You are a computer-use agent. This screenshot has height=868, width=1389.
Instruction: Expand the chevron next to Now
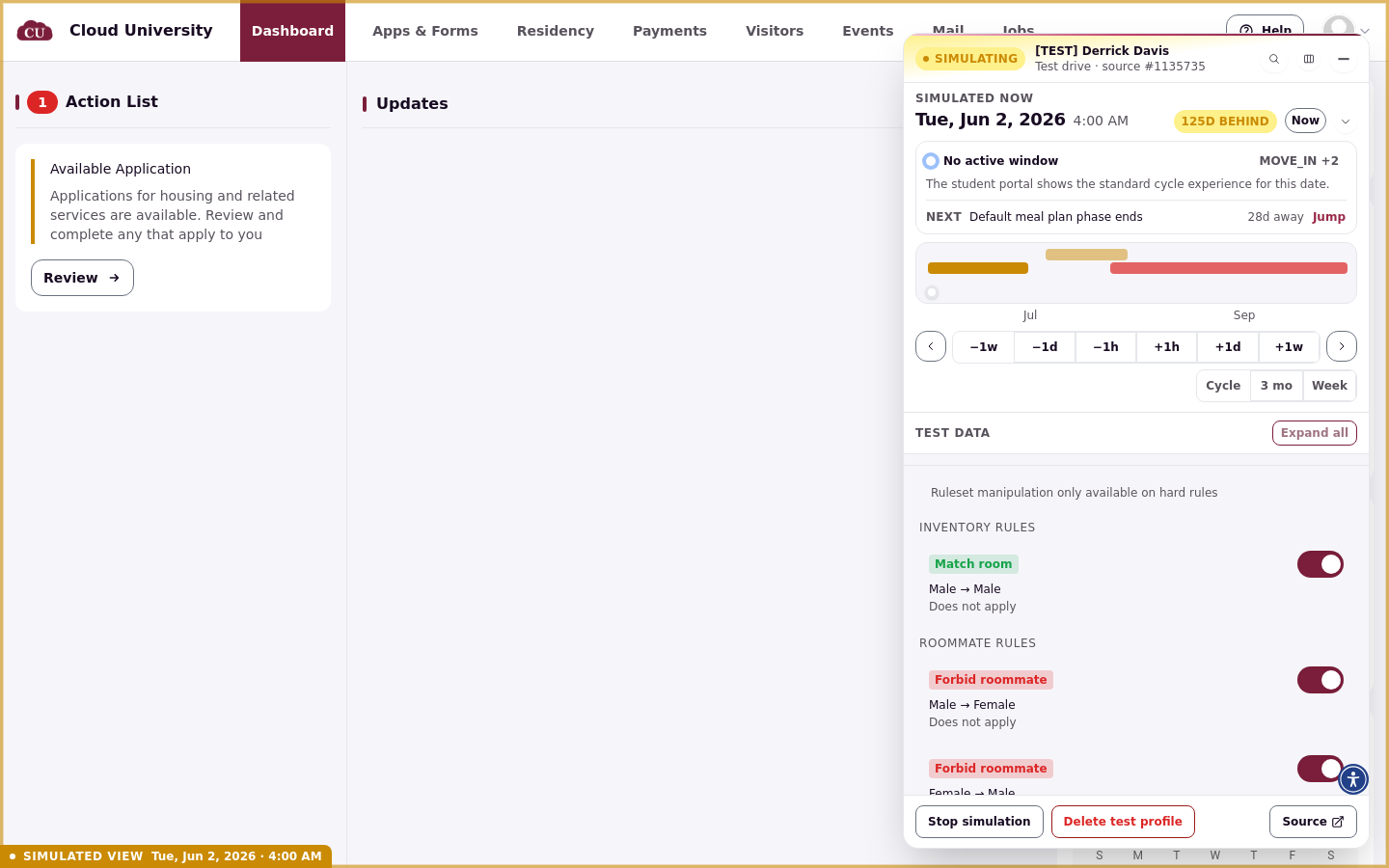pyautogui.click(x=1346, y=122)
